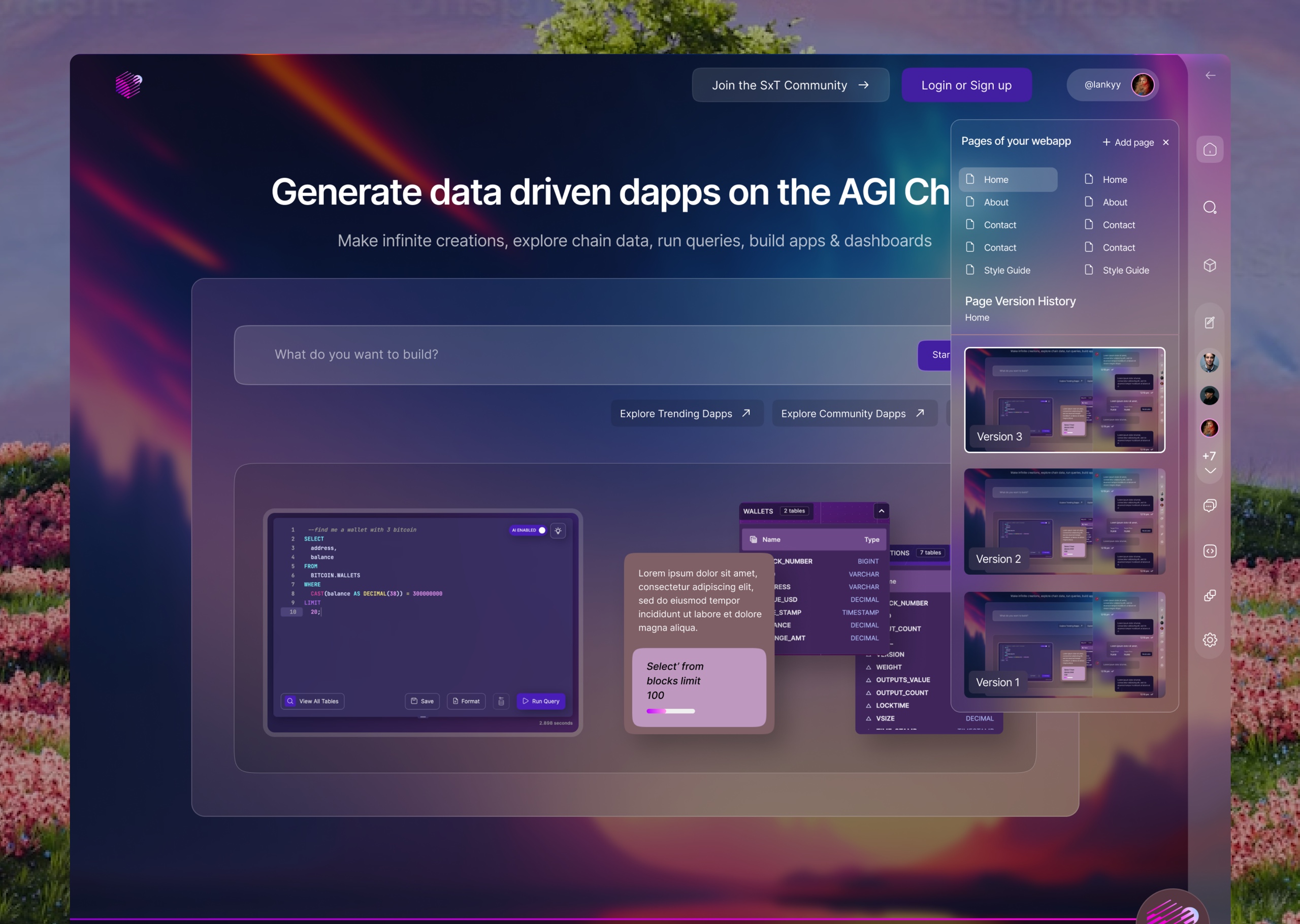Screen dimensions: 1300x924
Task: Open Explore Community Dapps link
Action: tap(854, 413)
